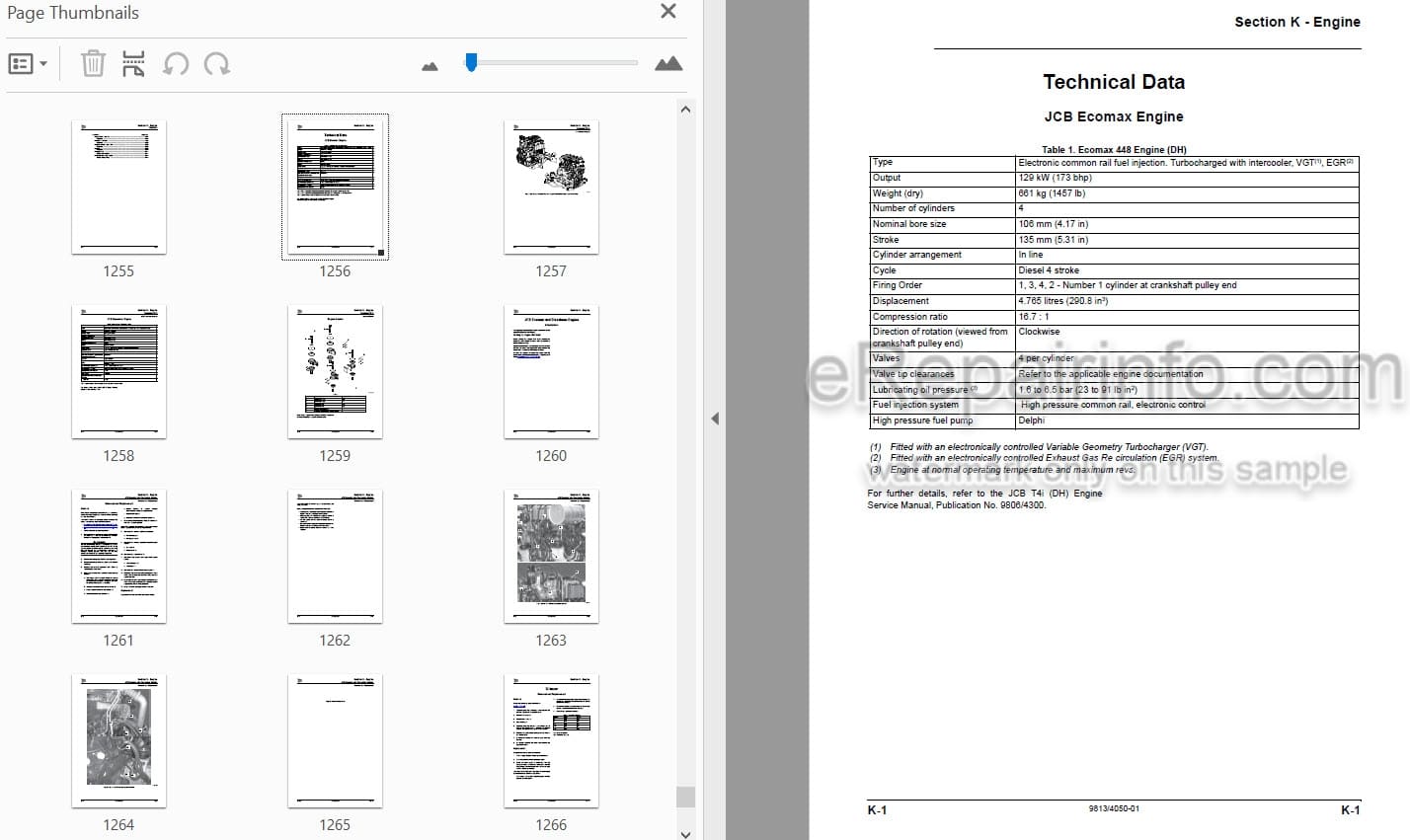The image size is (1410, 840).
Task: Select page thumbnail 1263
Action: [551, 557]
